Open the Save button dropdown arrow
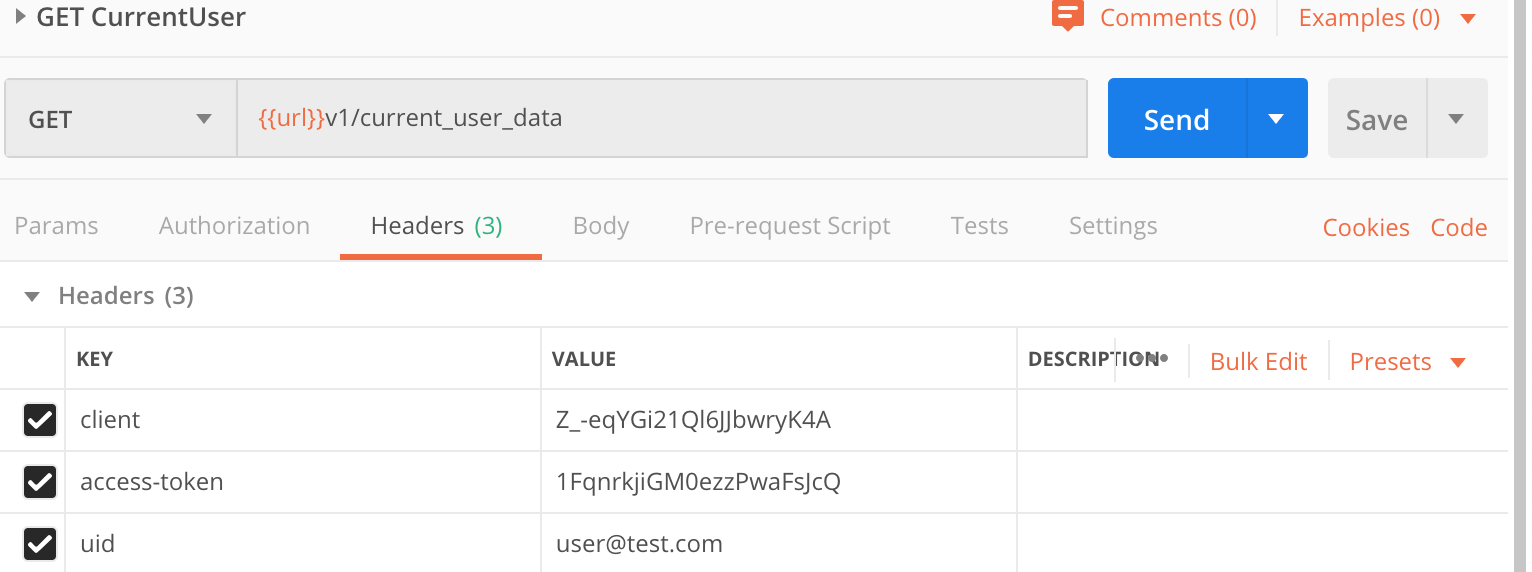1532x572 pixels. 1456,119
